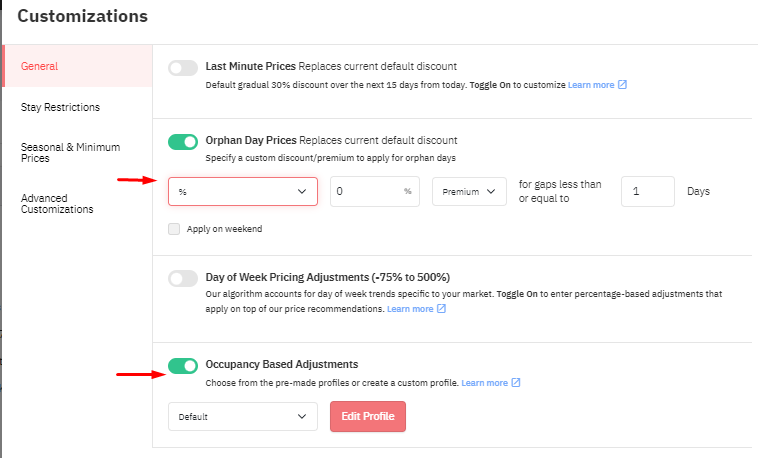
Task: Click the Edit Profile button
Action: point(368,416)
